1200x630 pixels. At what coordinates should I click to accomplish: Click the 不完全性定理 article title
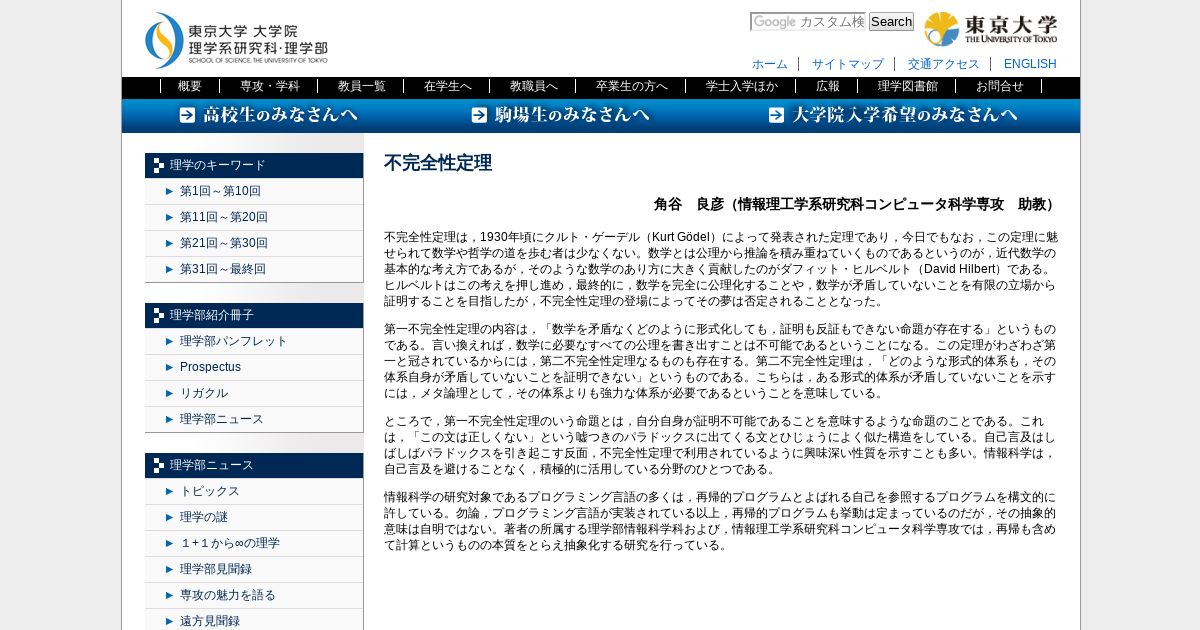(x=438, y=163)
